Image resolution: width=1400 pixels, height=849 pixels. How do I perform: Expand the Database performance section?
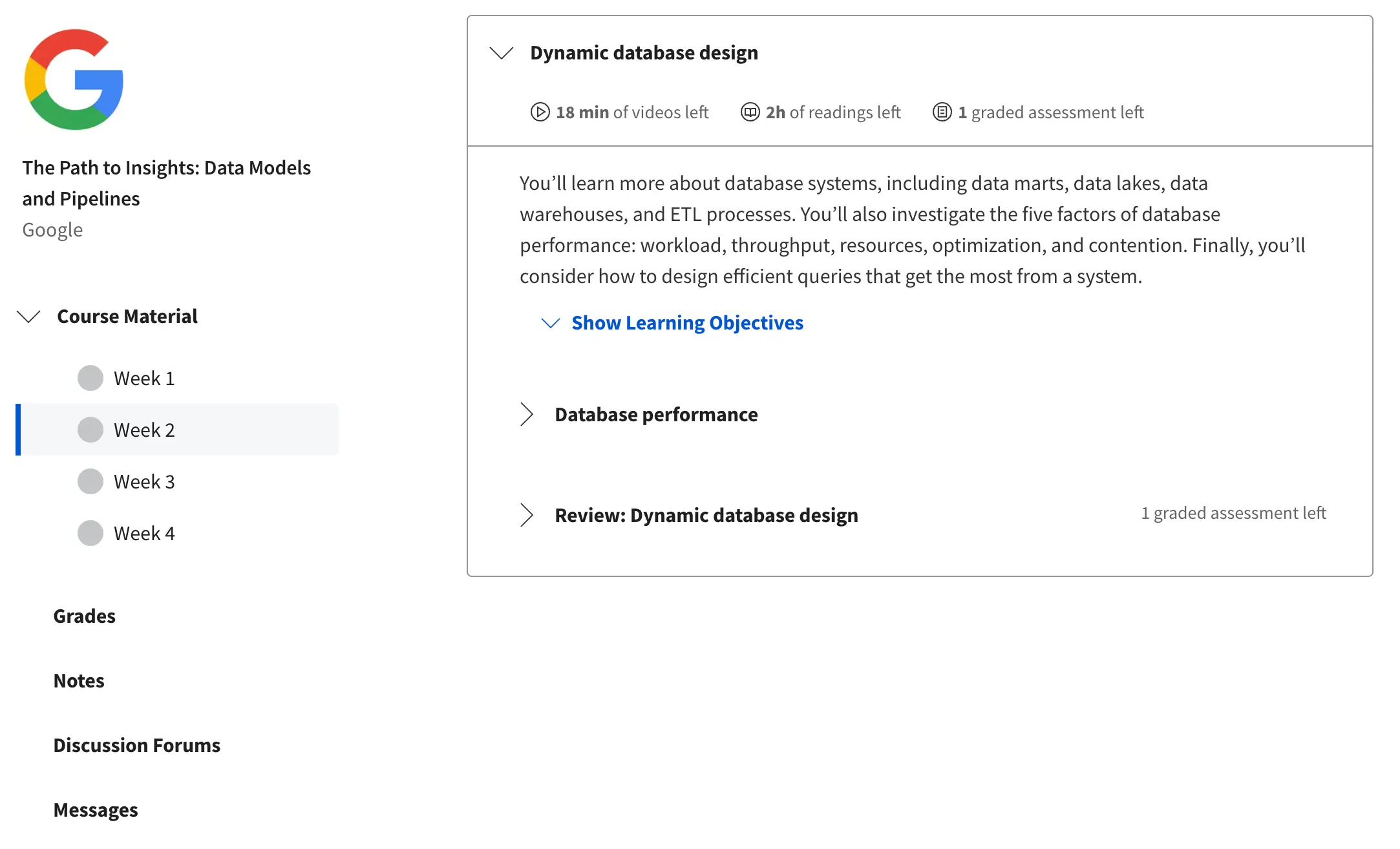(527, 414)
